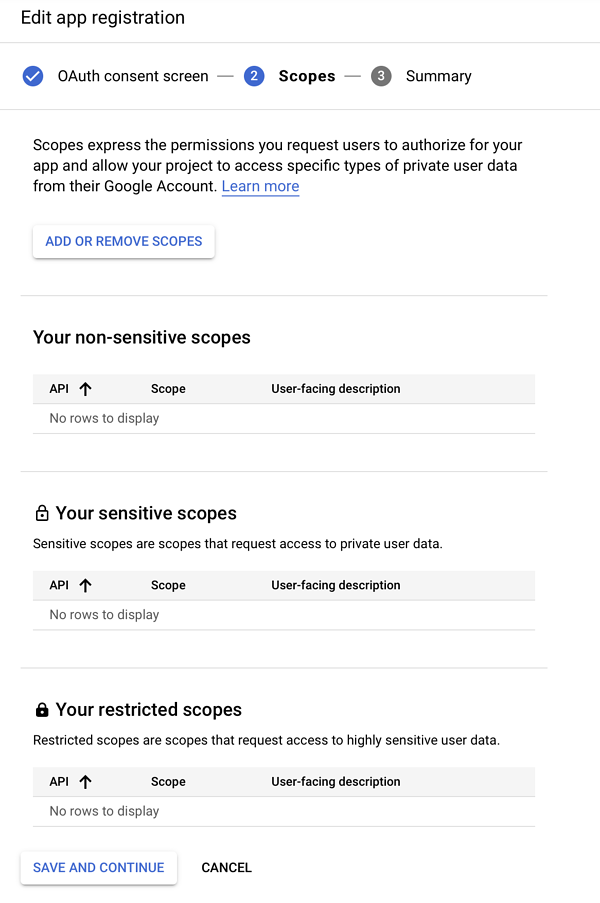Click User-facing description header in restricted table
Image resolution: width=600 pixels, height=903 pixels.
(x=336, y=781)
